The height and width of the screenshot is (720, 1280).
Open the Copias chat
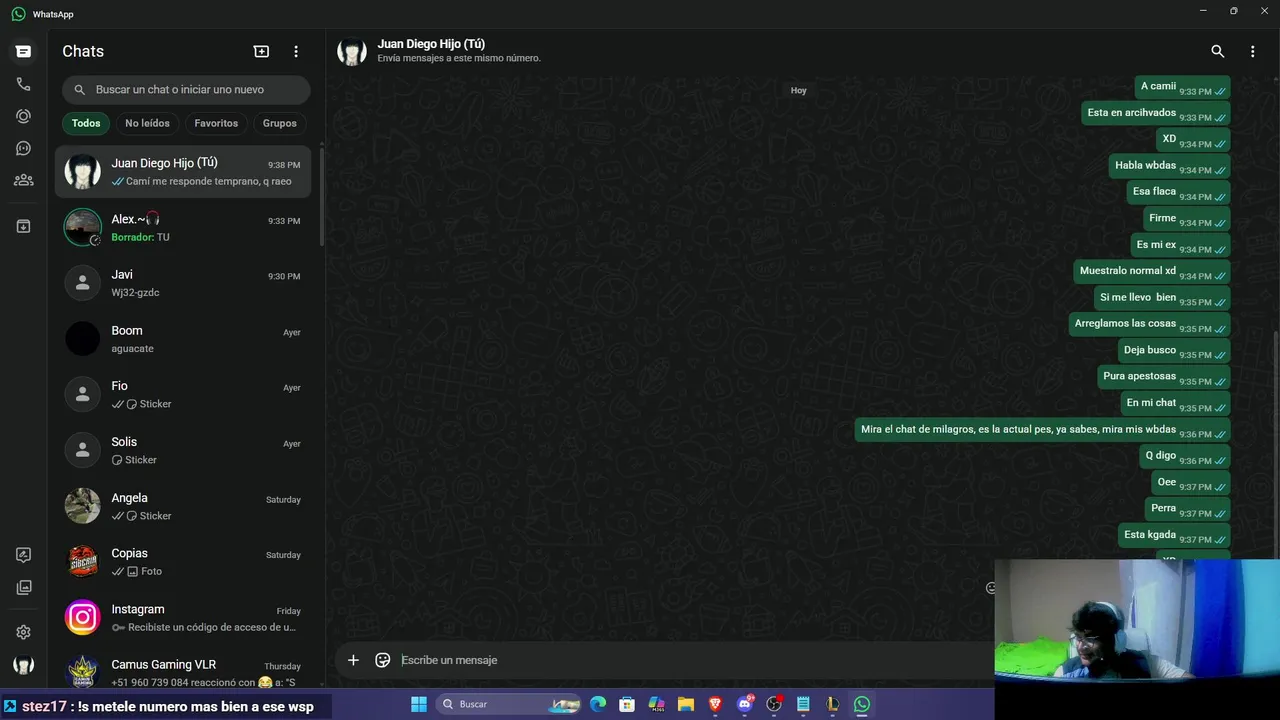pyautogui.click(x=183, y=562)
